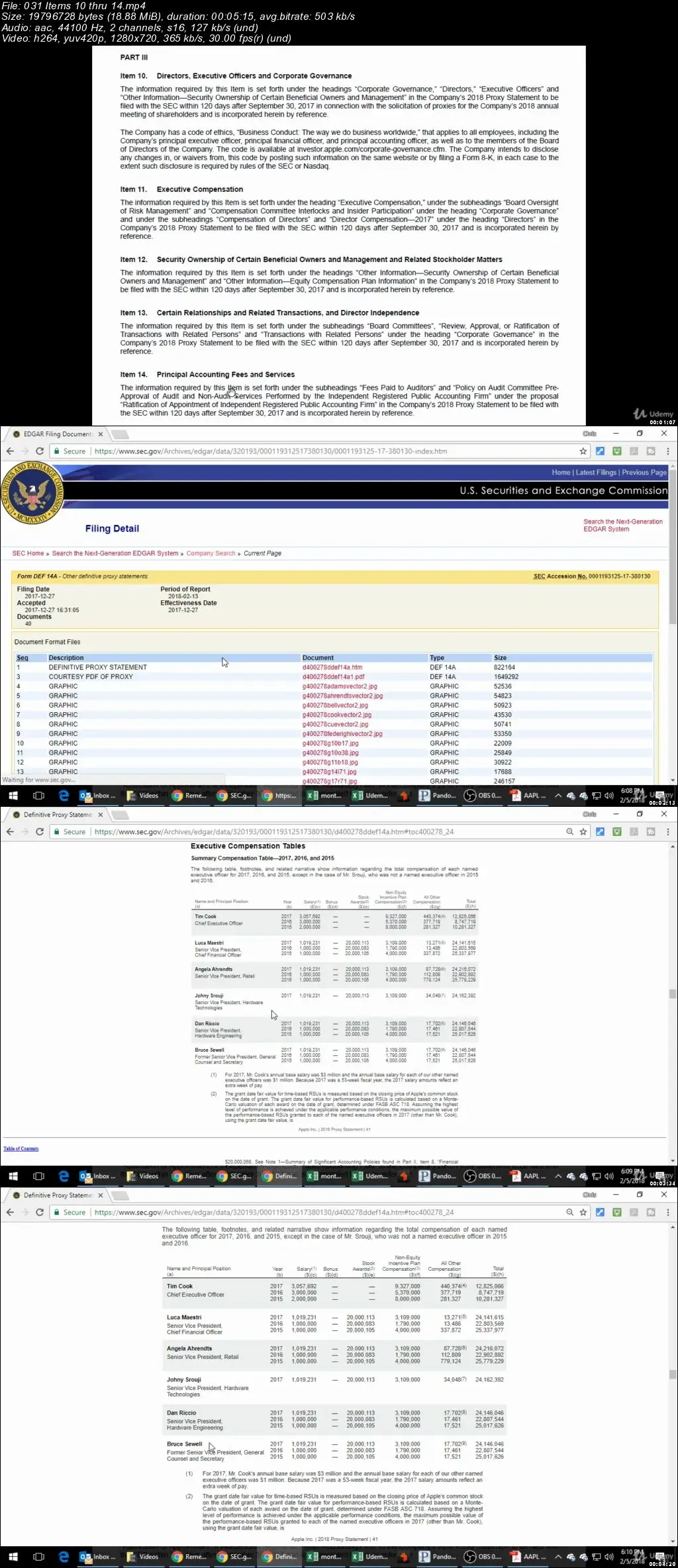
Task: Follow the Previous Page link
Action: click(x=644, y=473)
